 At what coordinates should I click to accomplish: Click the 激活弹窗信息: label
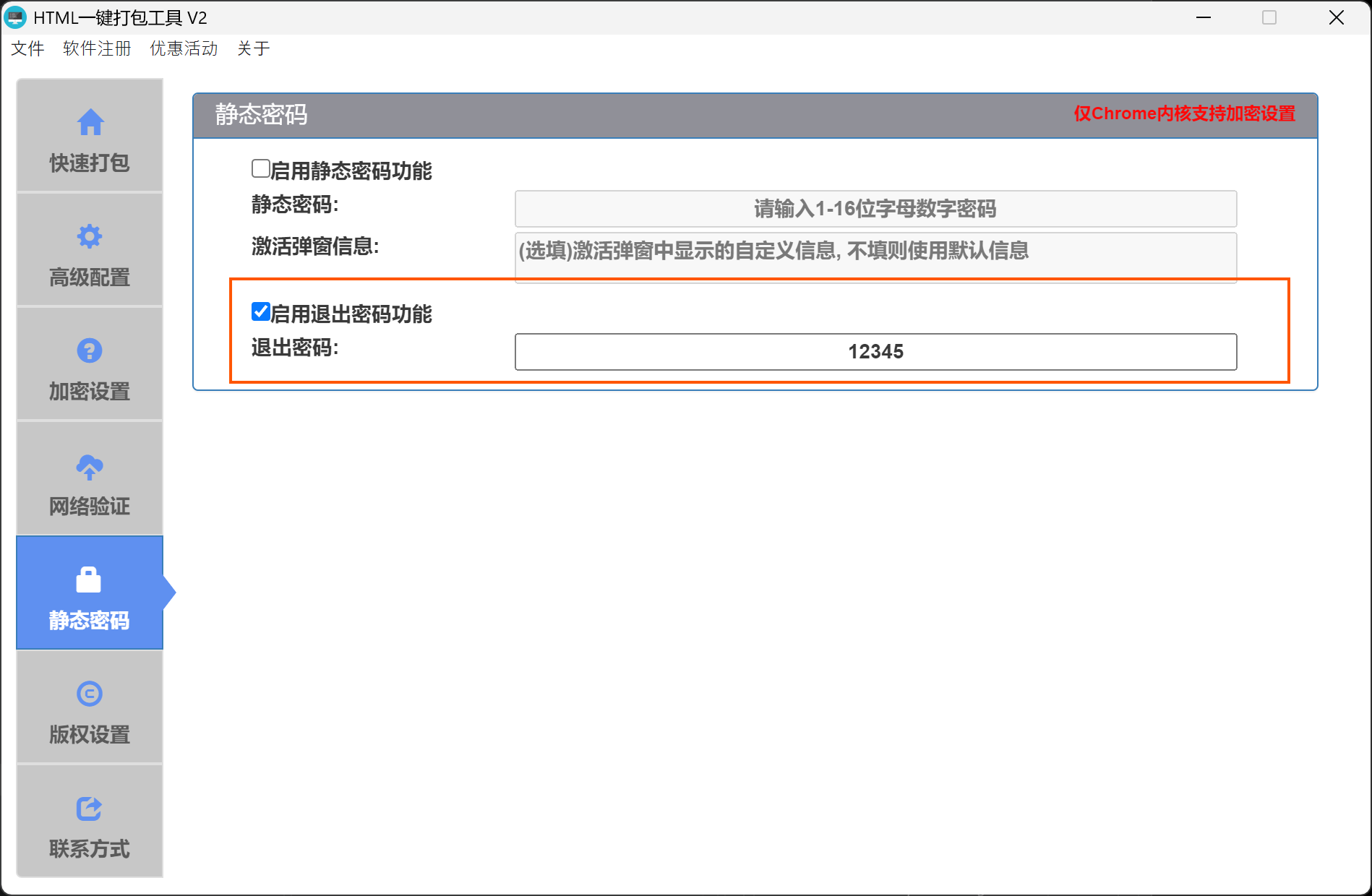coord(315,246)
